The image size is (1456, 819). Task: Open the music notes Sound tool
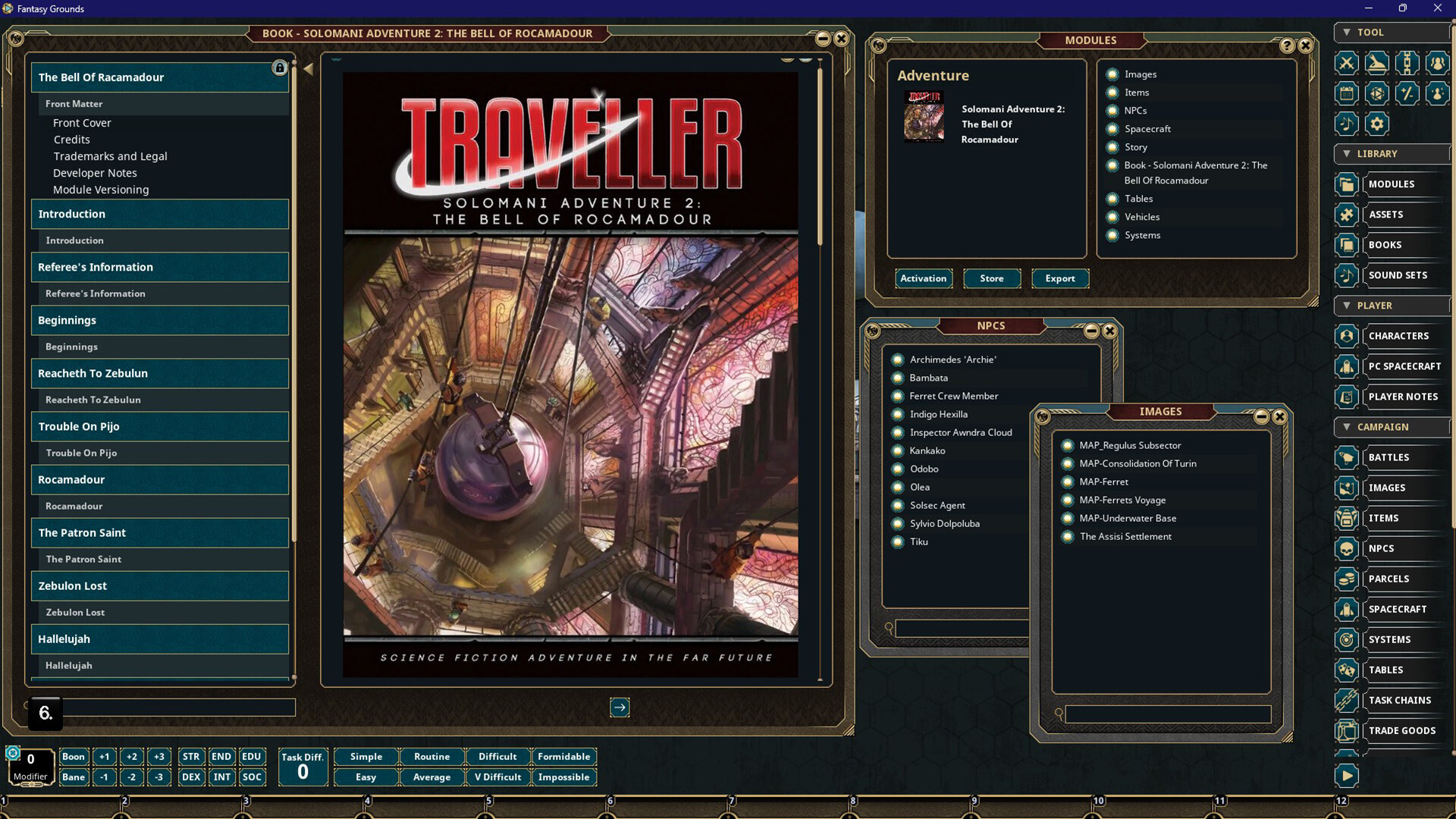click(1346, 124)
